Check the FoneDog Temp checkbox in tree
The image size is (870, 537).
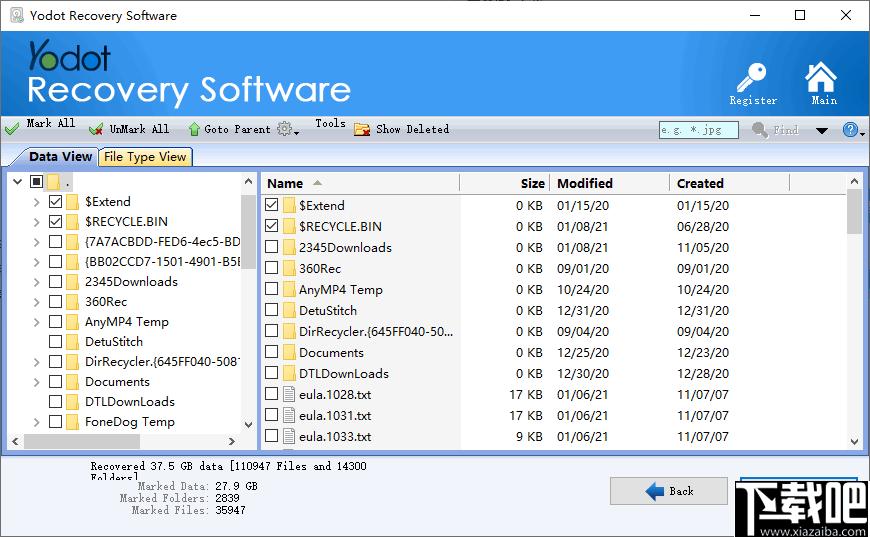[55, 422]
